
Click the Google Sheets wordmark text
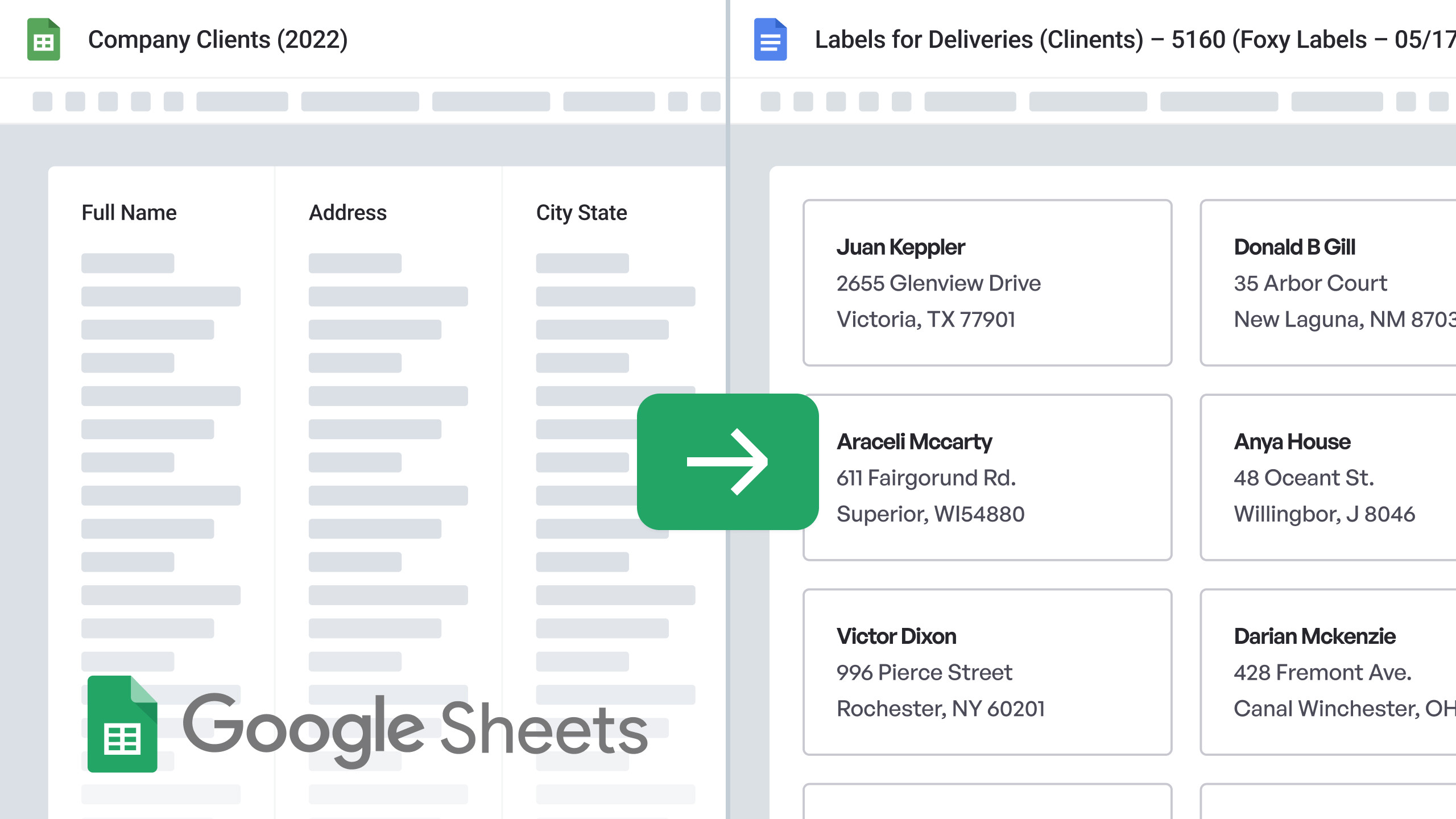pos(415,729)
